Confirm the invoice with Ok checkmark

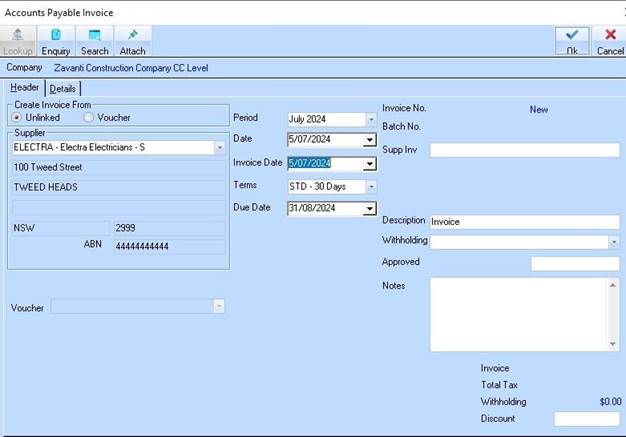[x=572, y=40]
